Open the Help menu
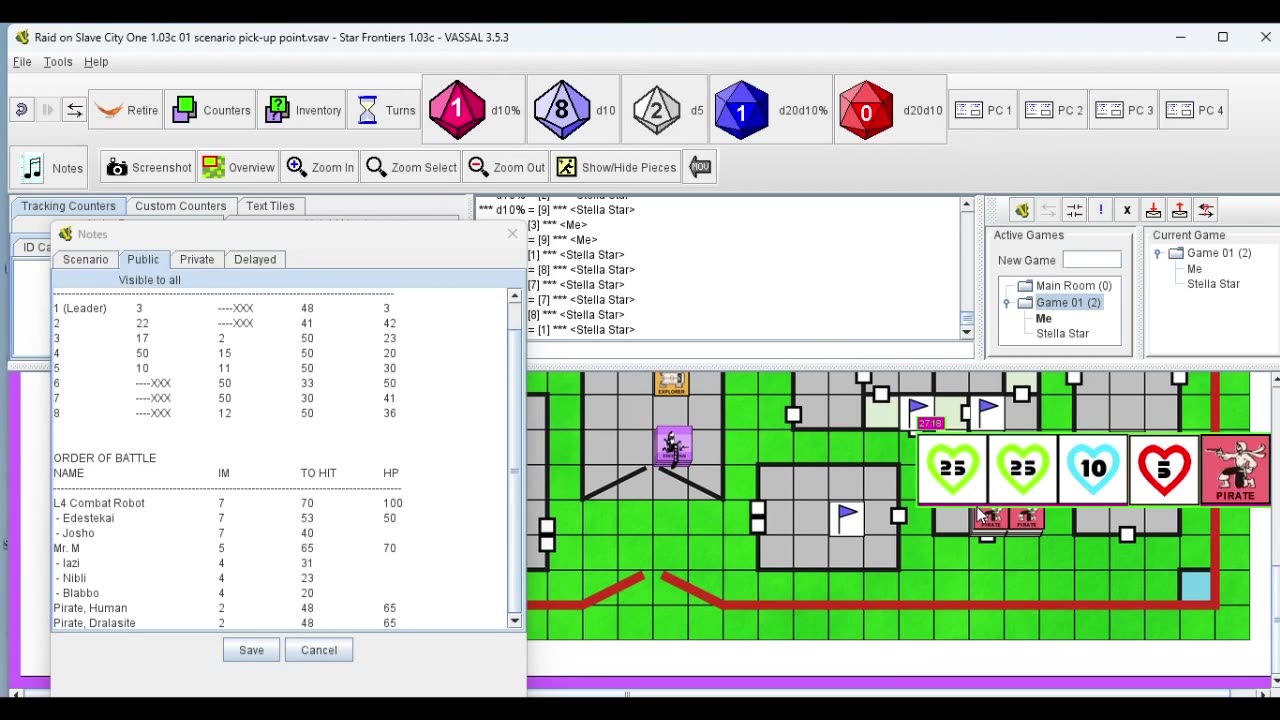Viewport: 1280px width, 720px height. (96, 62)
